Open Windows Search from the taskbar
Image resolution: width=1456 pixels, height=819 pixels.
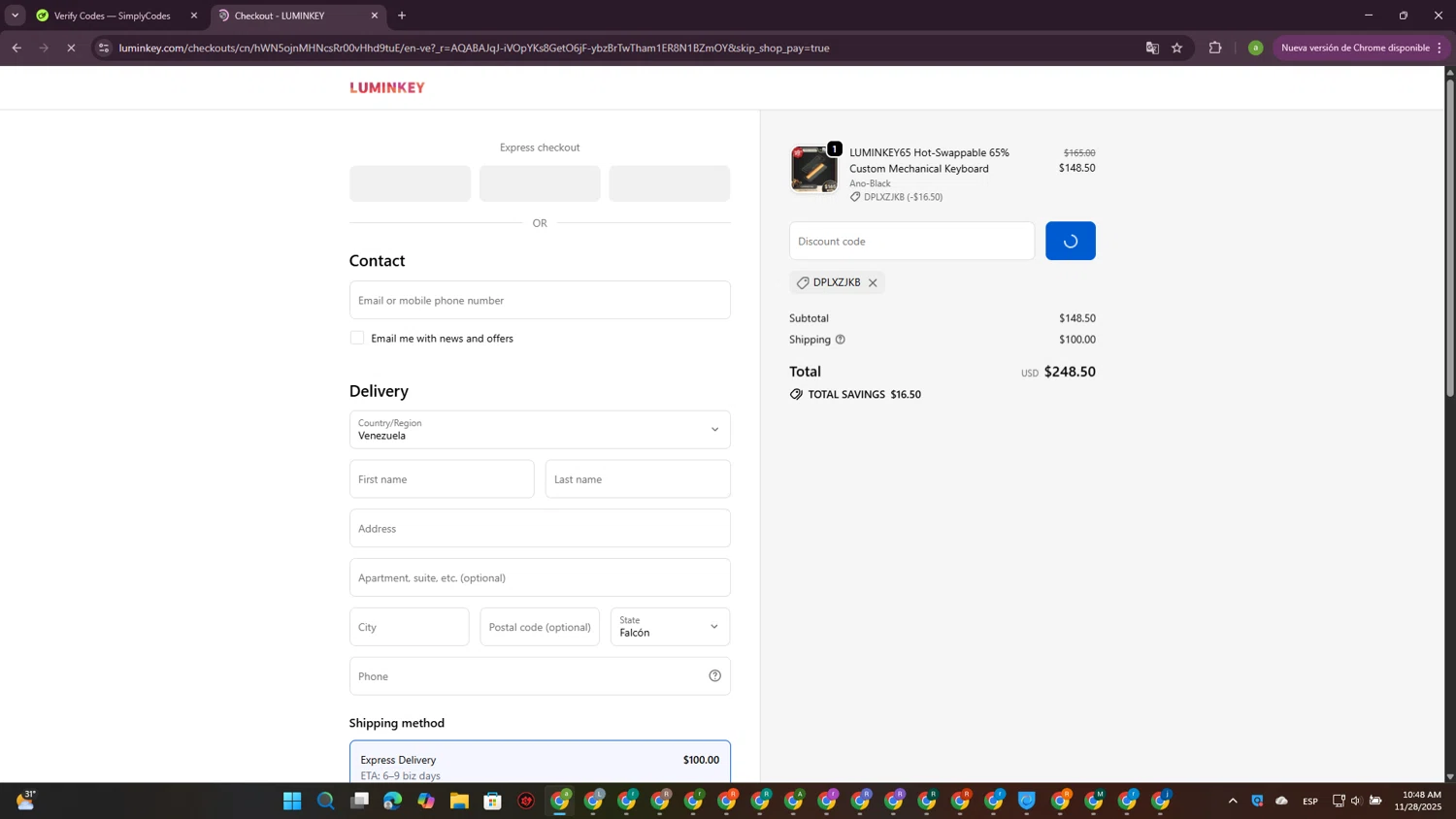pyautogui.click(x=326, y=801)
